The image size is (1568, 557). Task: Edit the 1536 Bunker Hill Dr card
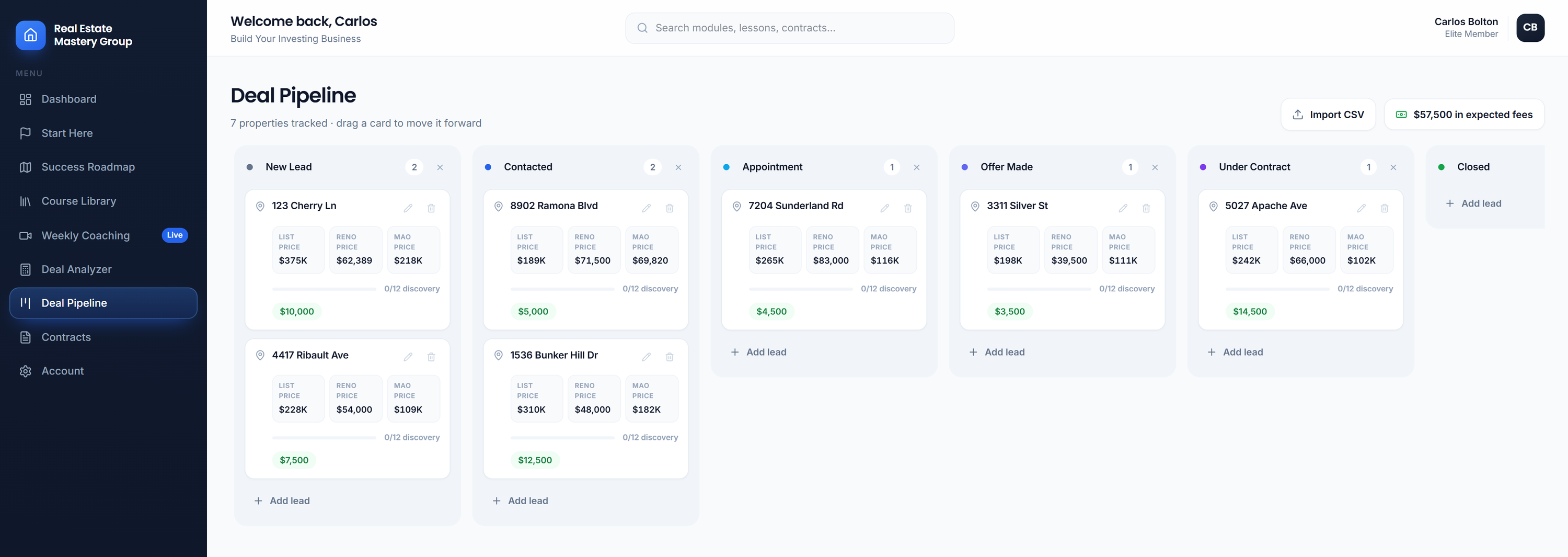point(647,357)
